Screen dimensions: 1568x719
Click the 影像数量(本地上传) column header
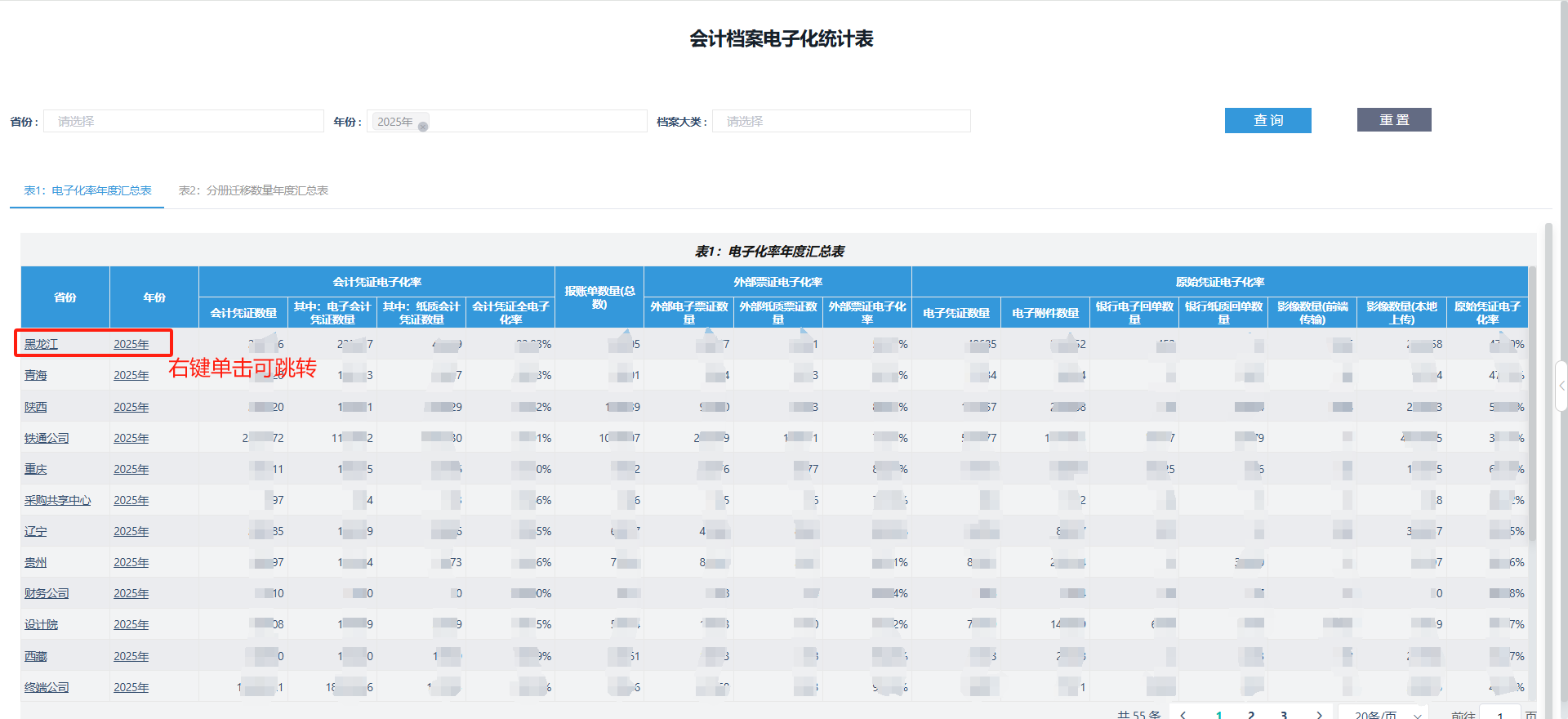(1401, 313)
